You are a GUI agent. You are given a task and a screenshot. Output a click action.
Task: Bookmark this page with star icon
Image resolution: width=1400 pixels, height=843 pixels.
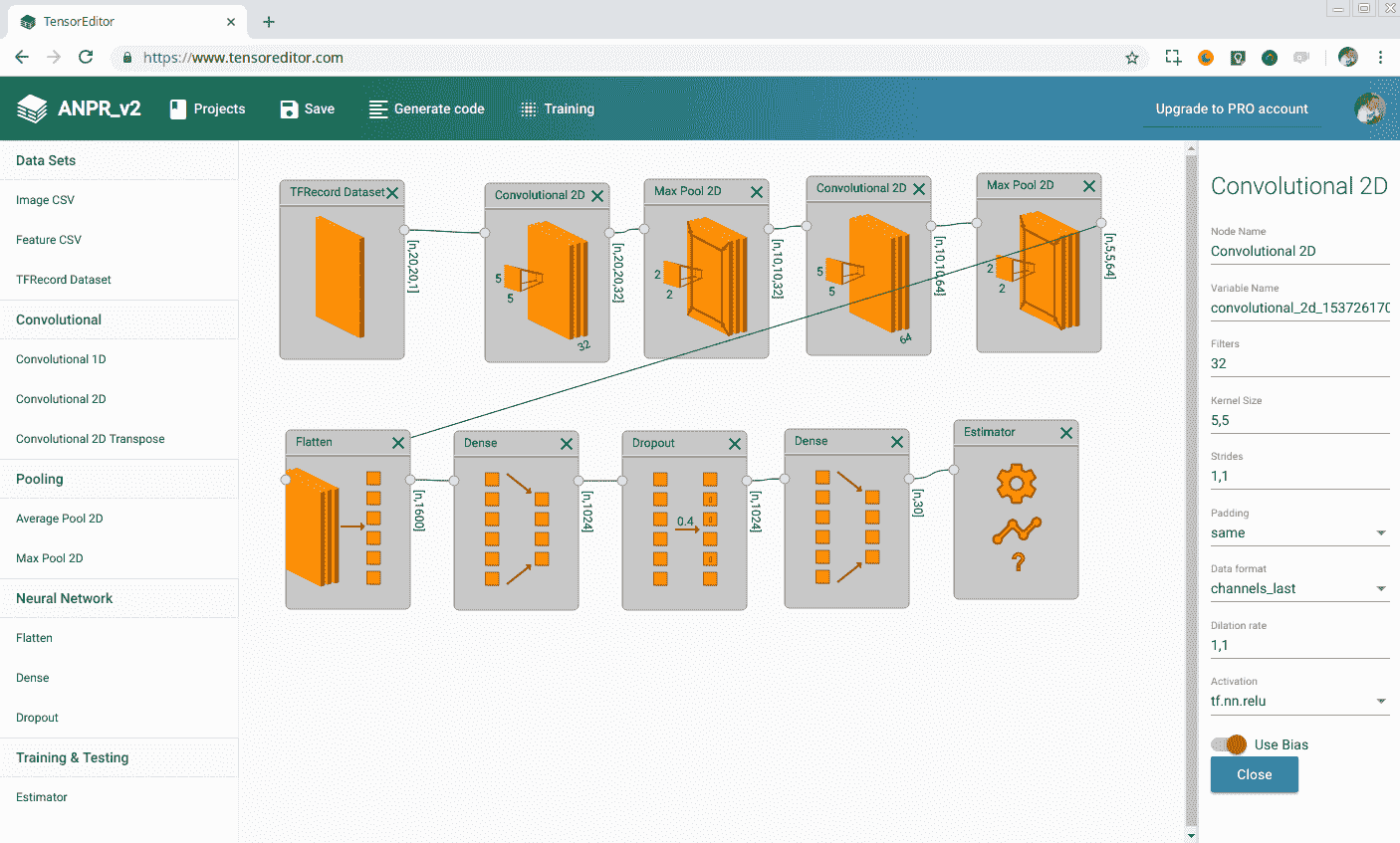point(1132,58)
